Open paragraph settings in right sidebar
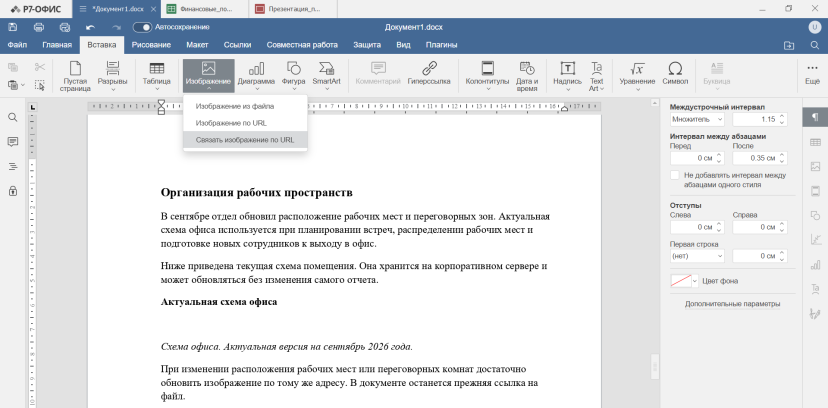828x408 pixels. tap(815, 117)
